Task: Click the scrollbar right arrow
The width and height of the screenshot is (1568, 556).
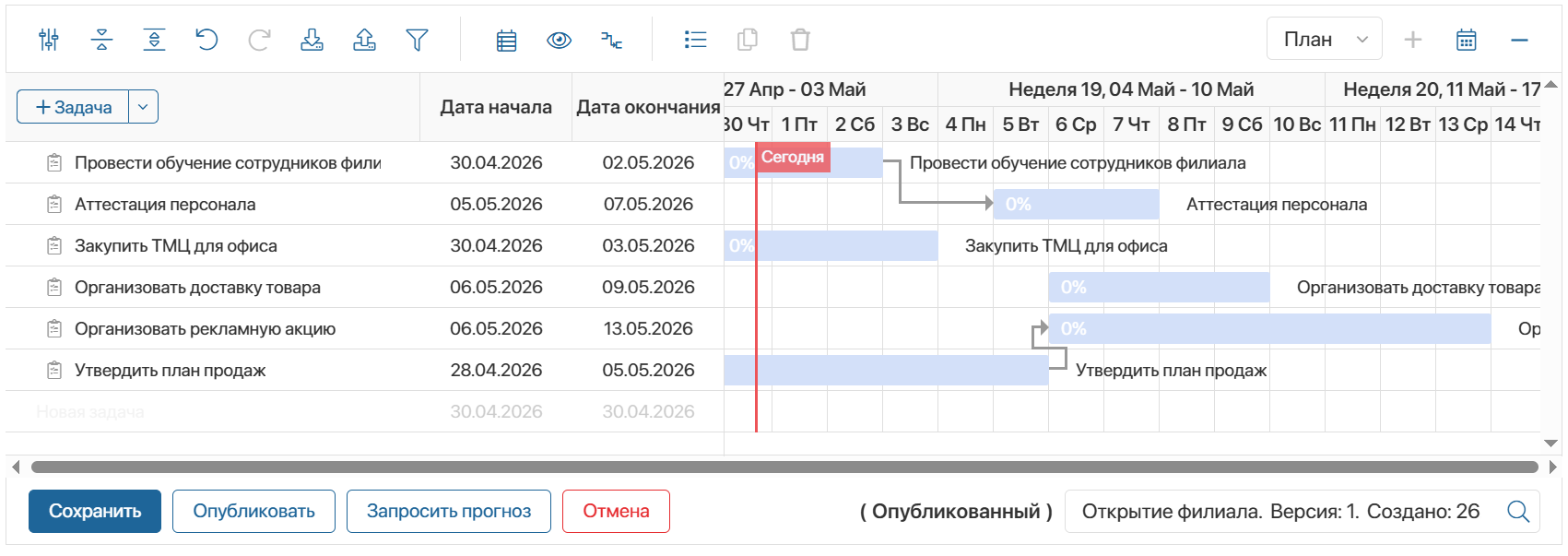Action: [1552, 467]
